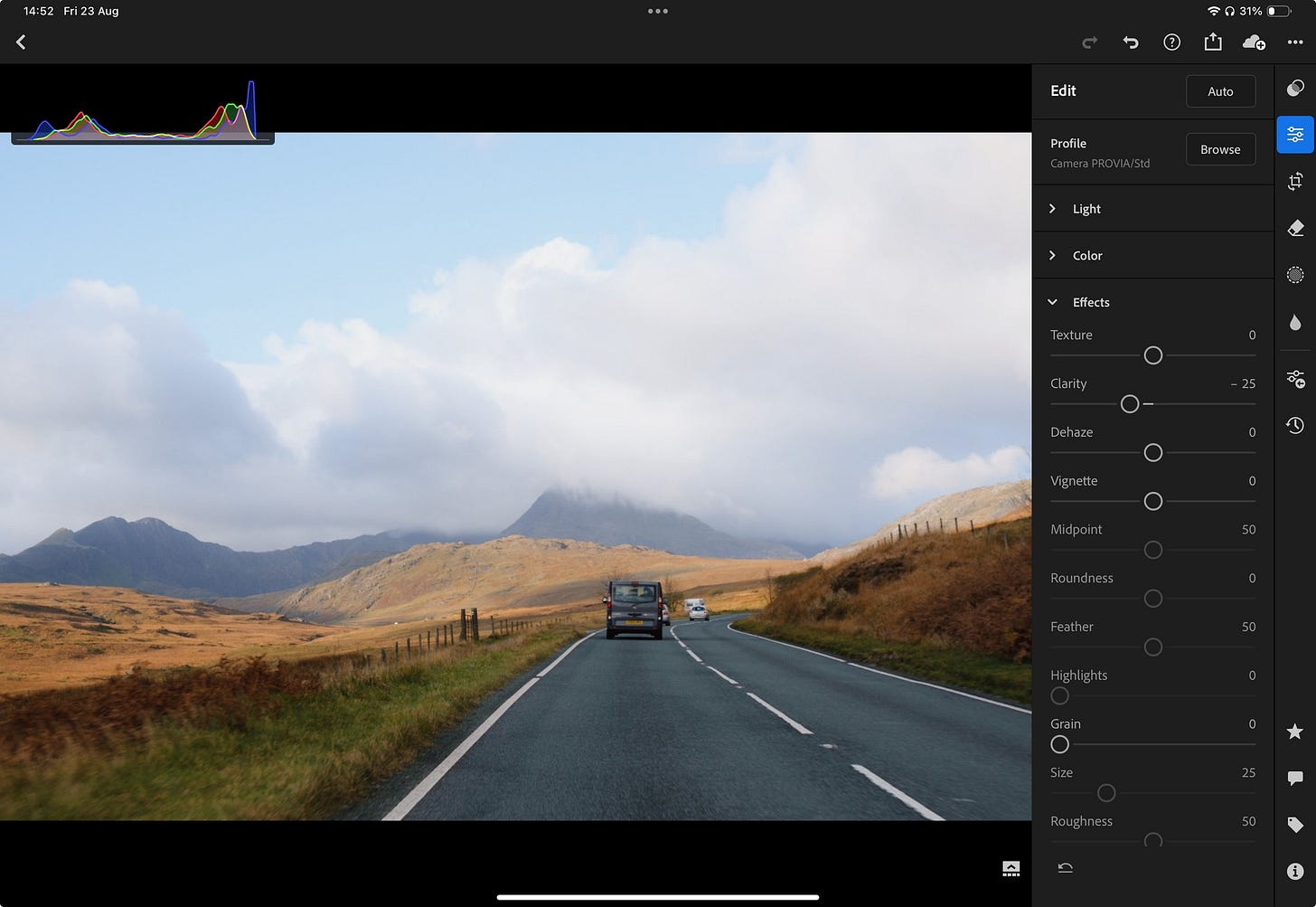Open the star rating panel

pos(1295,732)
